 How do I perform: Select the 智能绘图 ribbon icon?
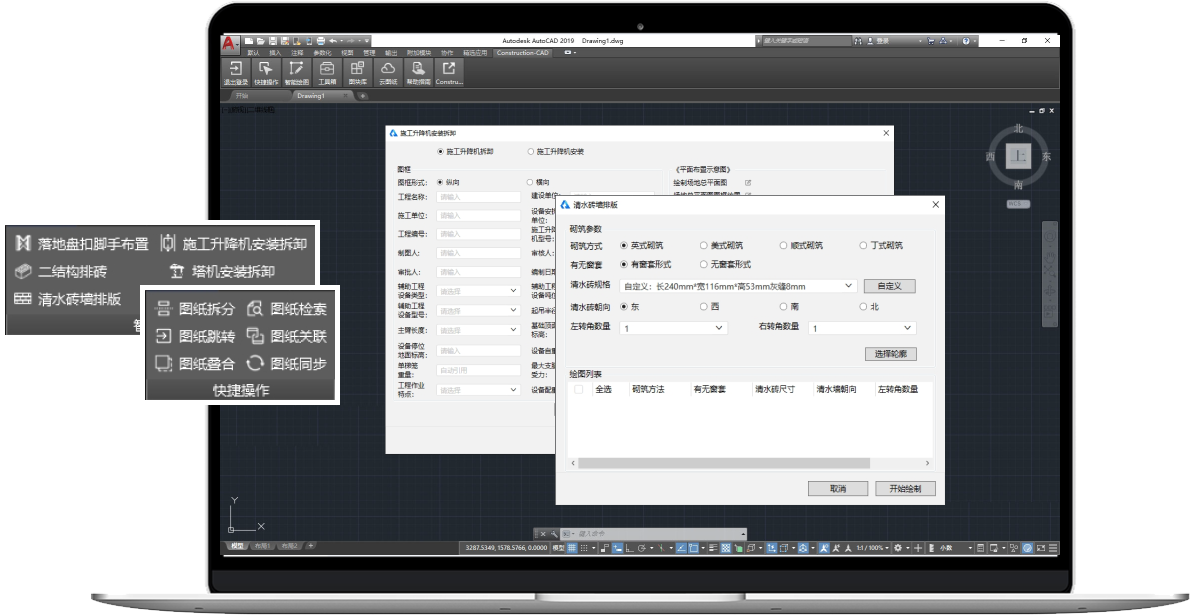click(x=297, y=71)
